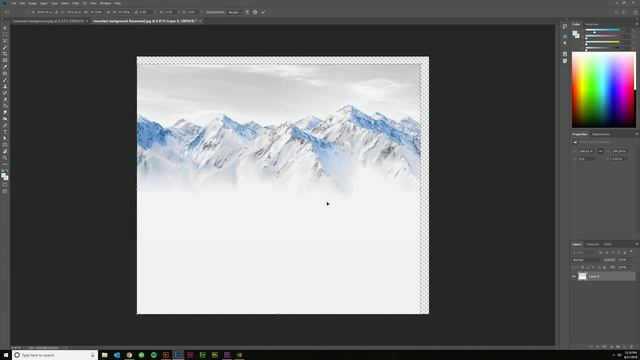The width and height of the screenshot is (640, 360).
Task: Open File Explorer from taskbar
Action: [x=104, y=355]
